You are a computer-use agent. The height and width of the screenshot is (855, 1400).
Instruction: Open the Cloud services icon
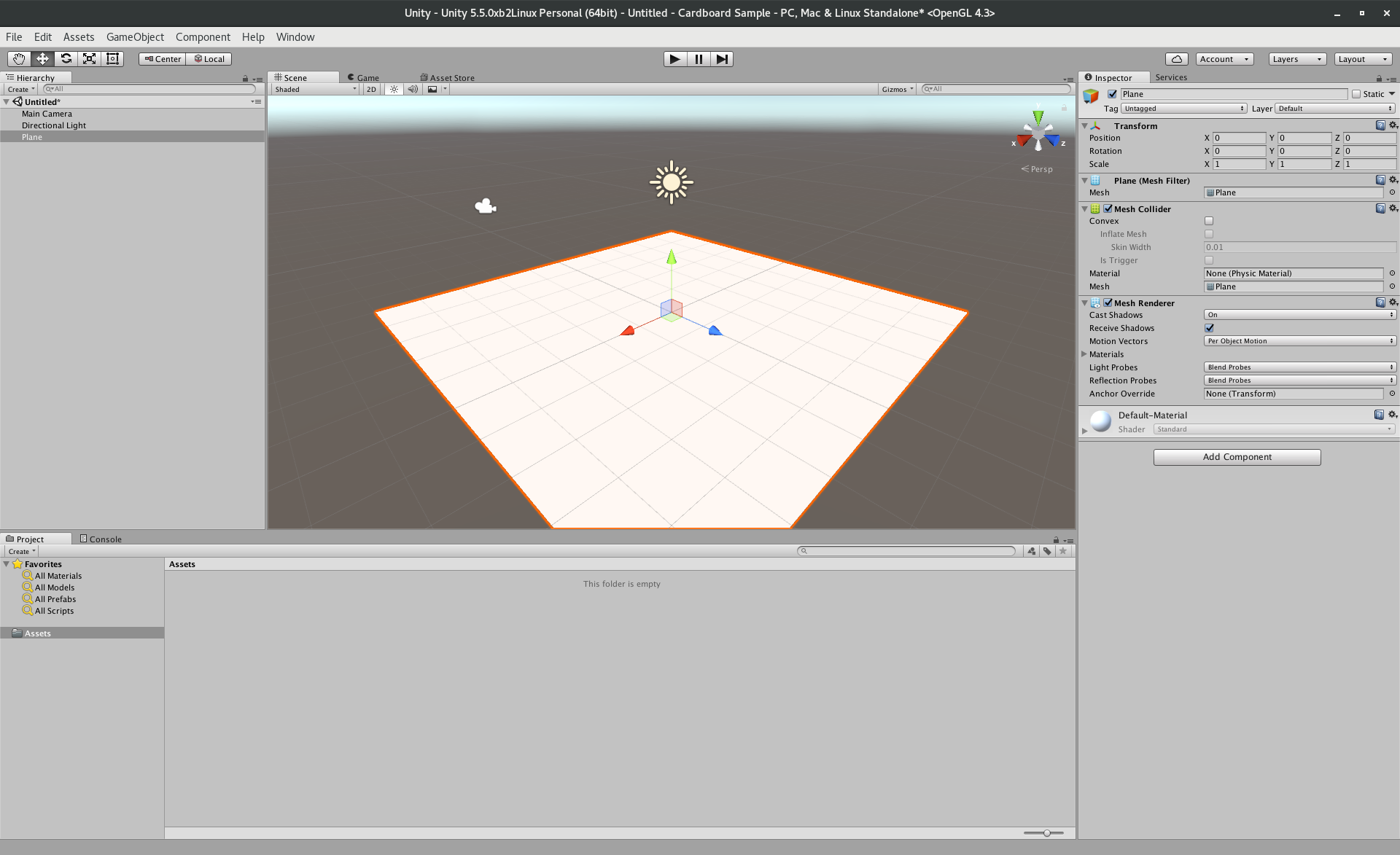tap(1176, 59)
